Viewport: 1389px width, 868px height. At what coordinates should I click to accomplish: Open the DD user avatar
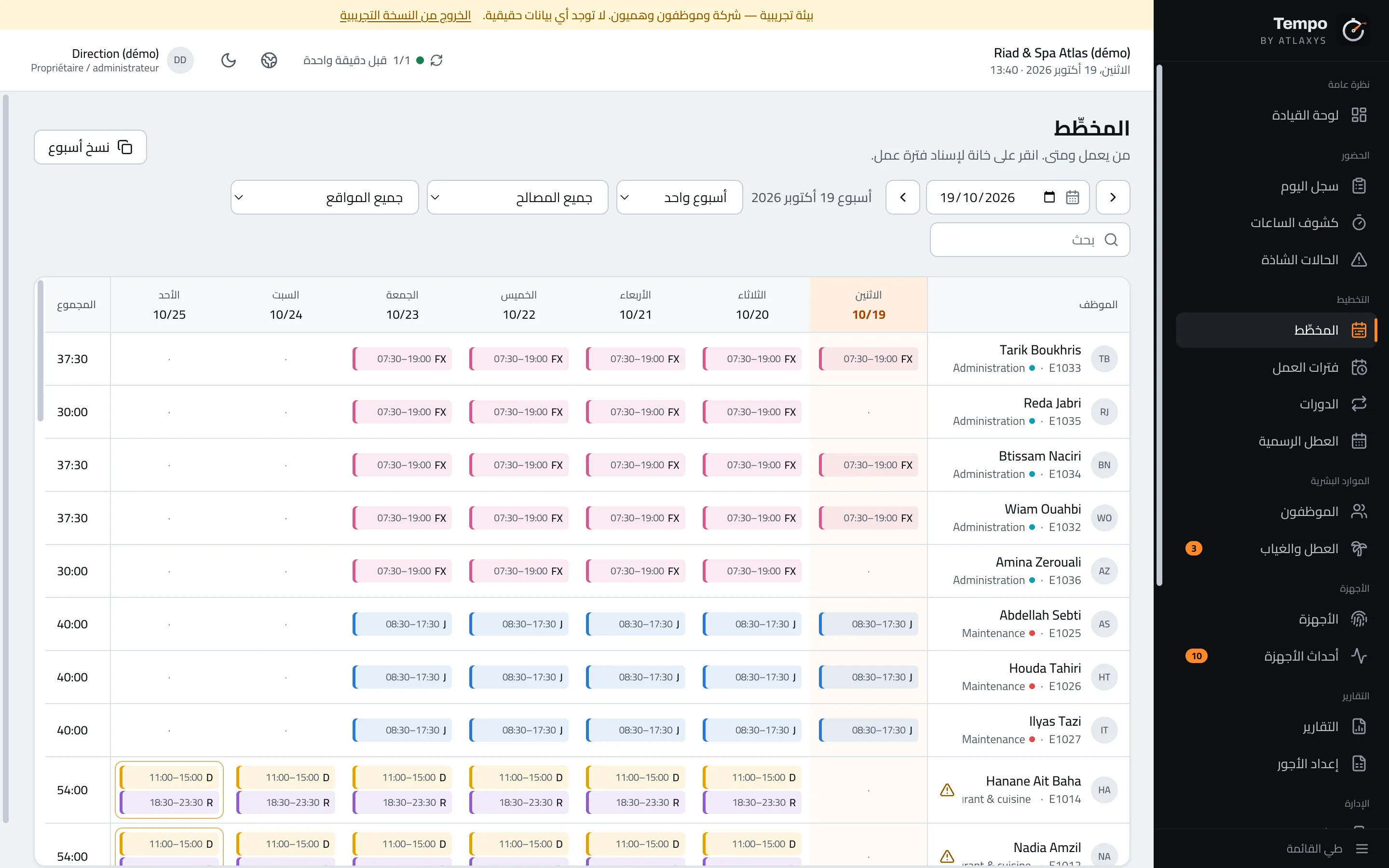pos(180,60)
